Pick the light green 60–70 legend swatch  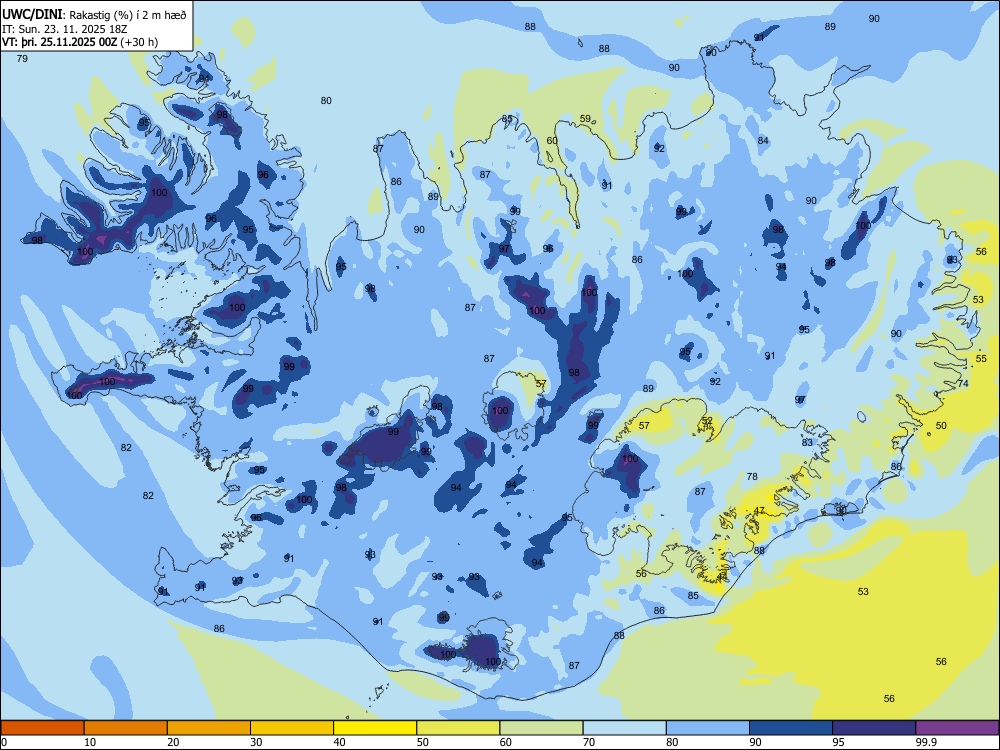pyautogui.click(x=541, y=728)
